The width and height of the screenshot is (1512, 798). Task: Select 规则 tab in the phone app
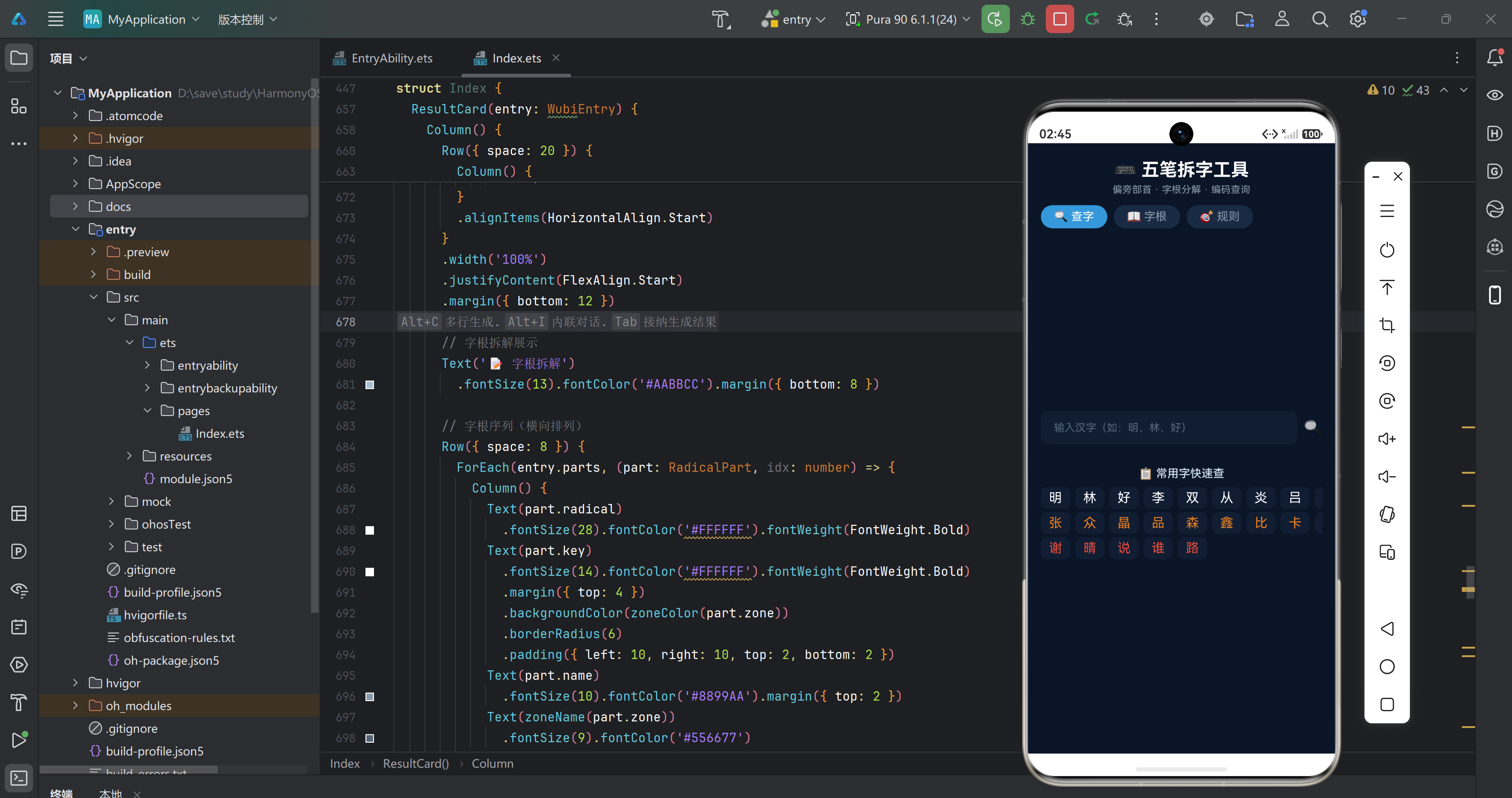(x=1219, y=217)
